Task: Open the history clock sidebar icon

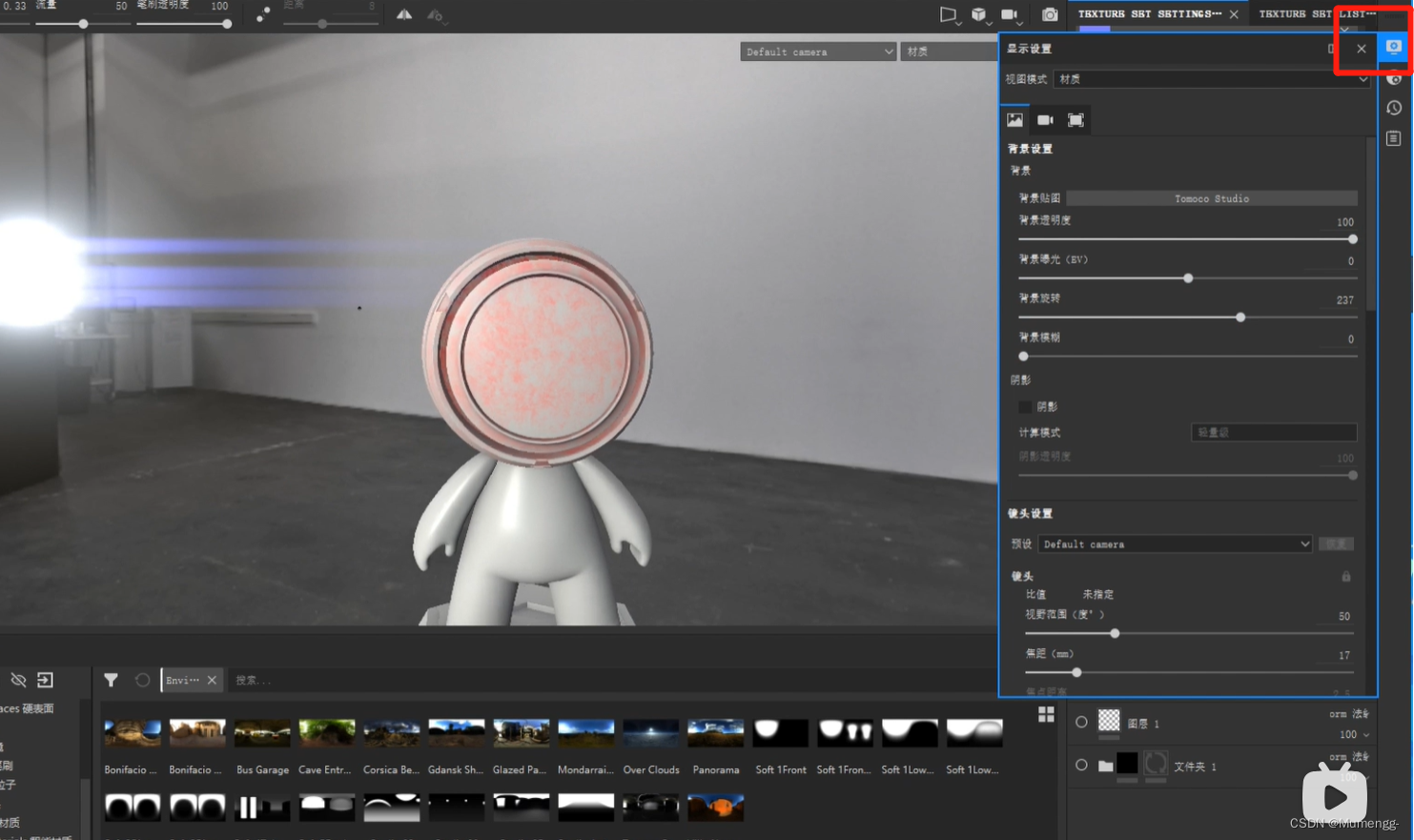Action: 1394,108
